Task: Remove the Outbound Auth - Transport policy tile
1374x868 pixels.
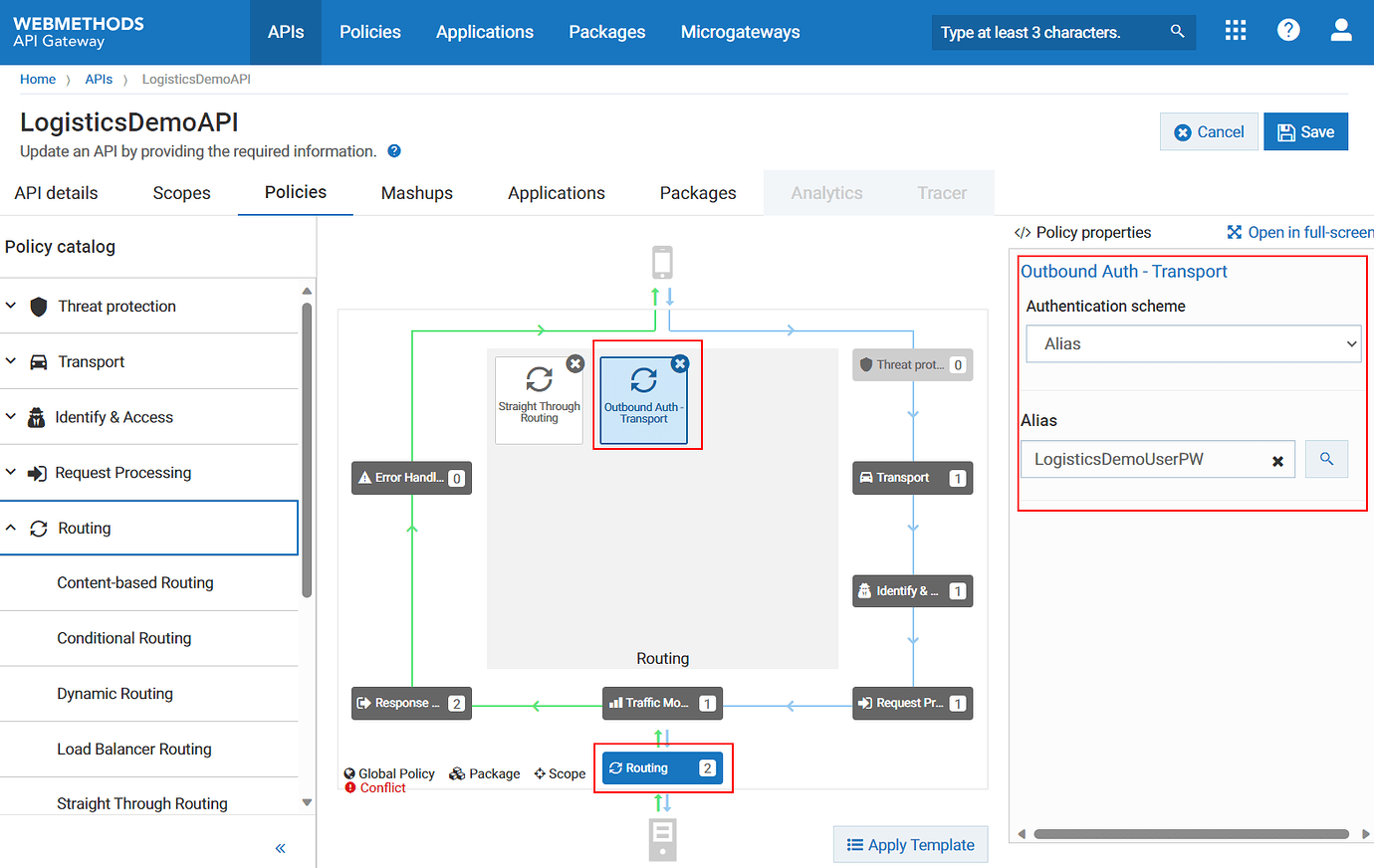Action: click(680, 364)
